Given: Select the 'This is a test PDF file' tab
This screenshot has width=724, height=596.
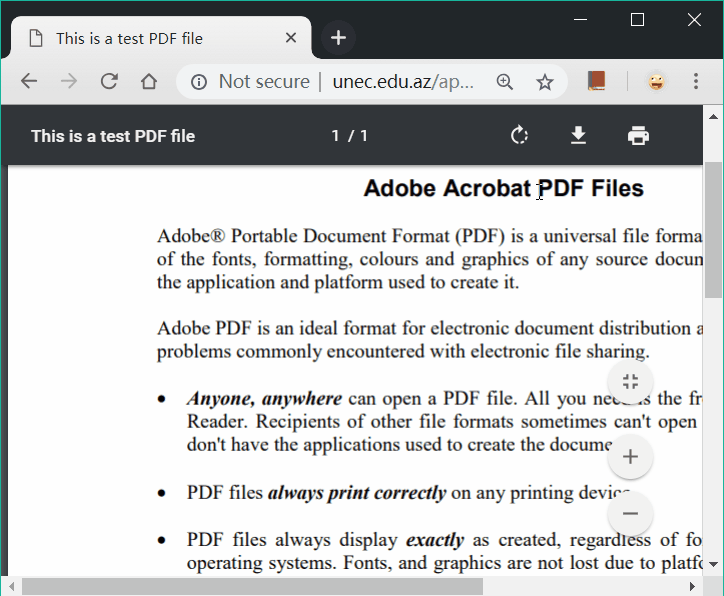Looking at the screenshot, I should click(161, 38).
